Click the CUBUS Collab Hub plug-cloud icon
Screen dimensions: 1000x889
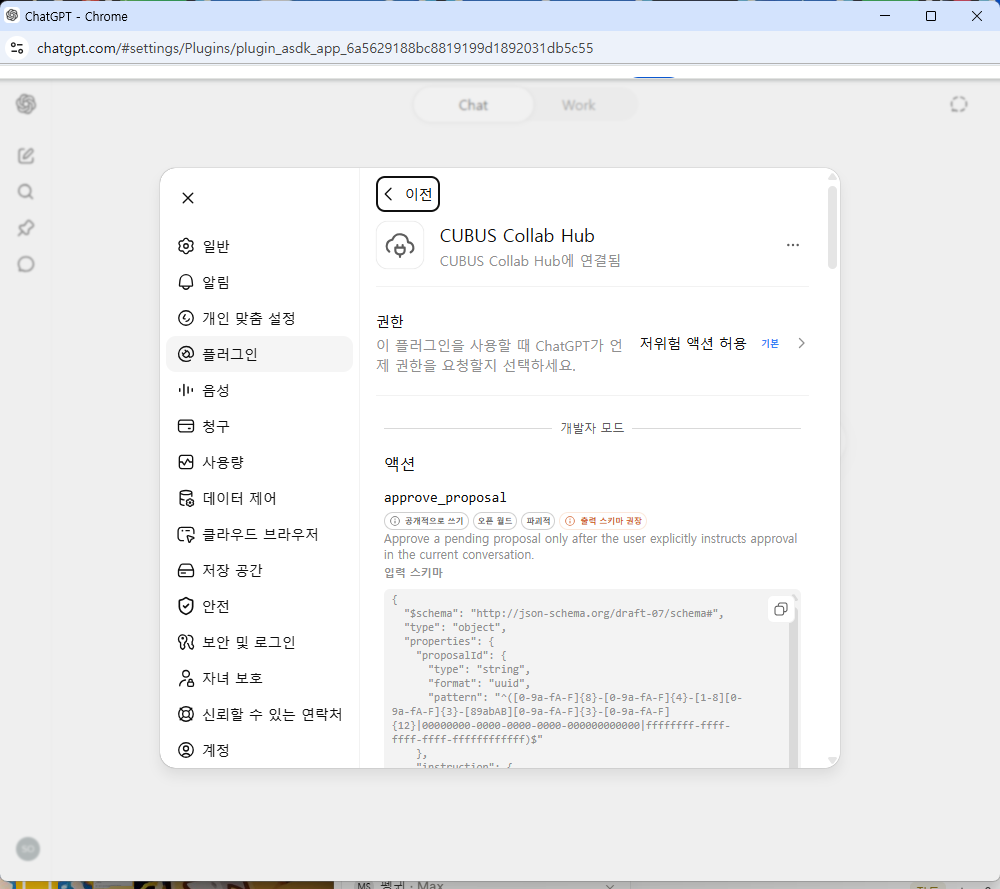pos(400,245)
